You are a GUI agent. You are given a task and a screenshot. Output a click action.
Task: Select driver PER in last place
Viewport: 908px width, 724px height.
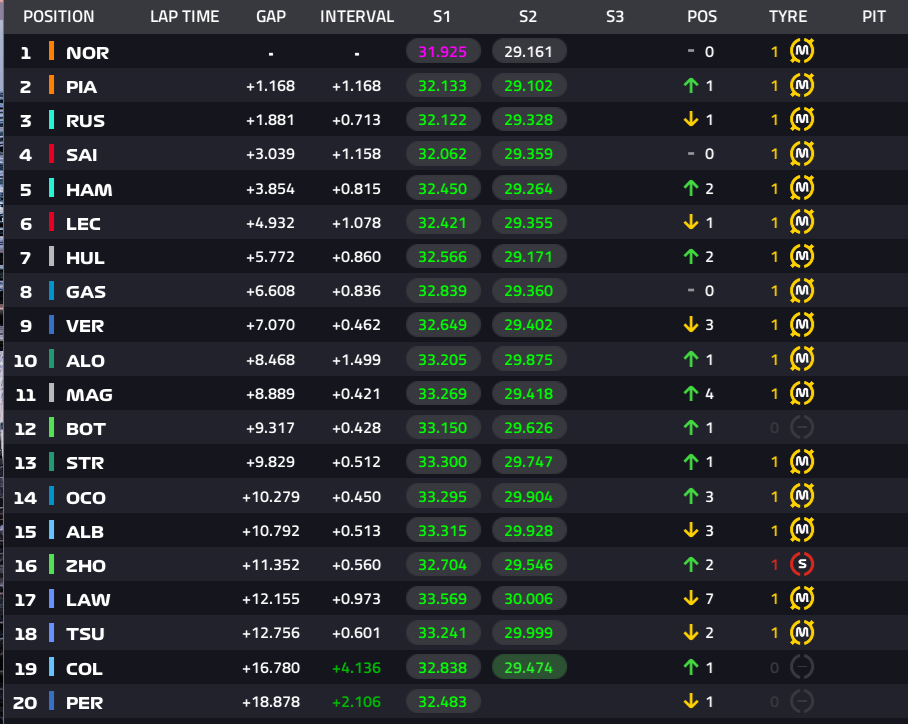pyautogui.click(x=85, y=703)
